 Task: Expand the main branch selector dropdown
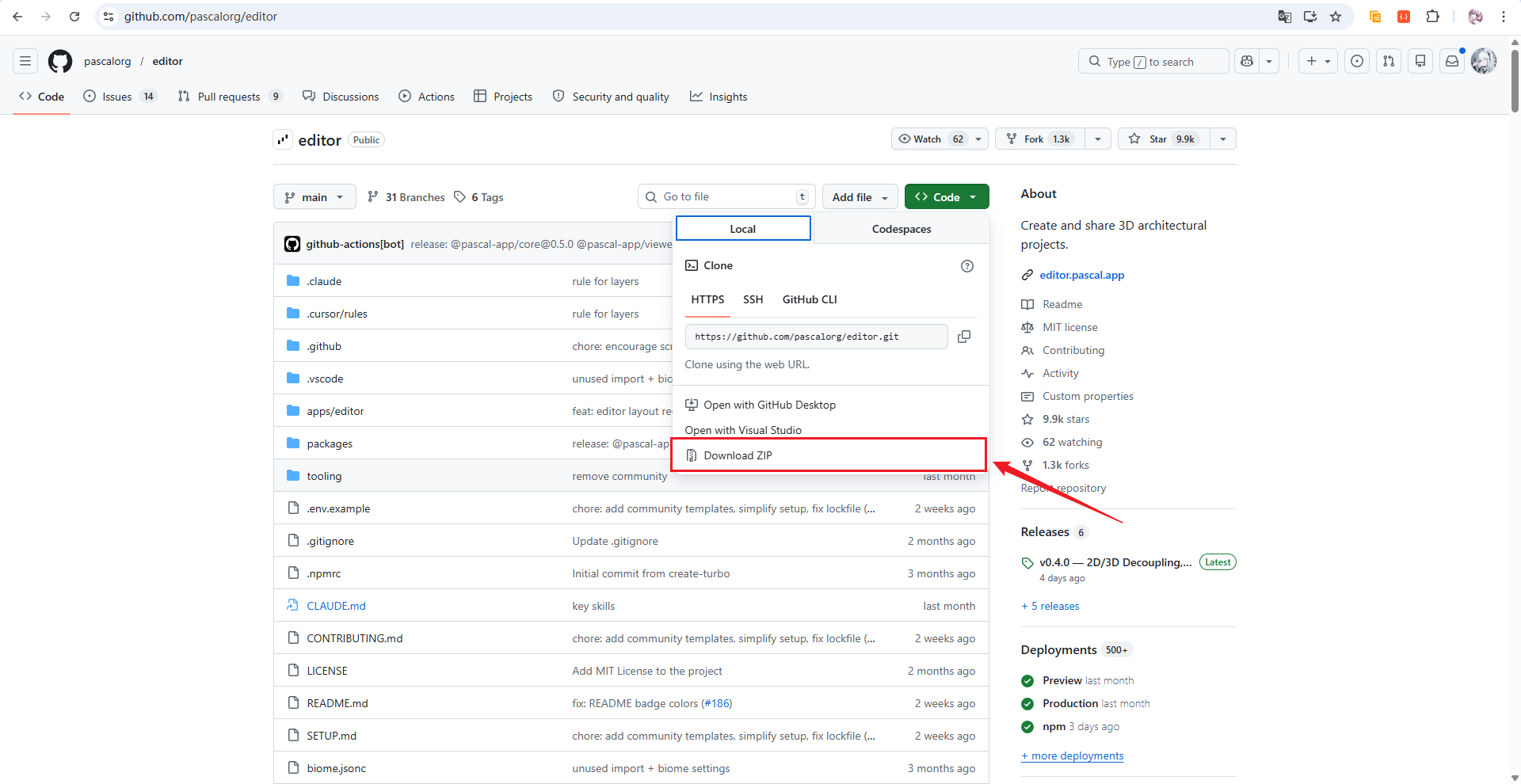314,197
